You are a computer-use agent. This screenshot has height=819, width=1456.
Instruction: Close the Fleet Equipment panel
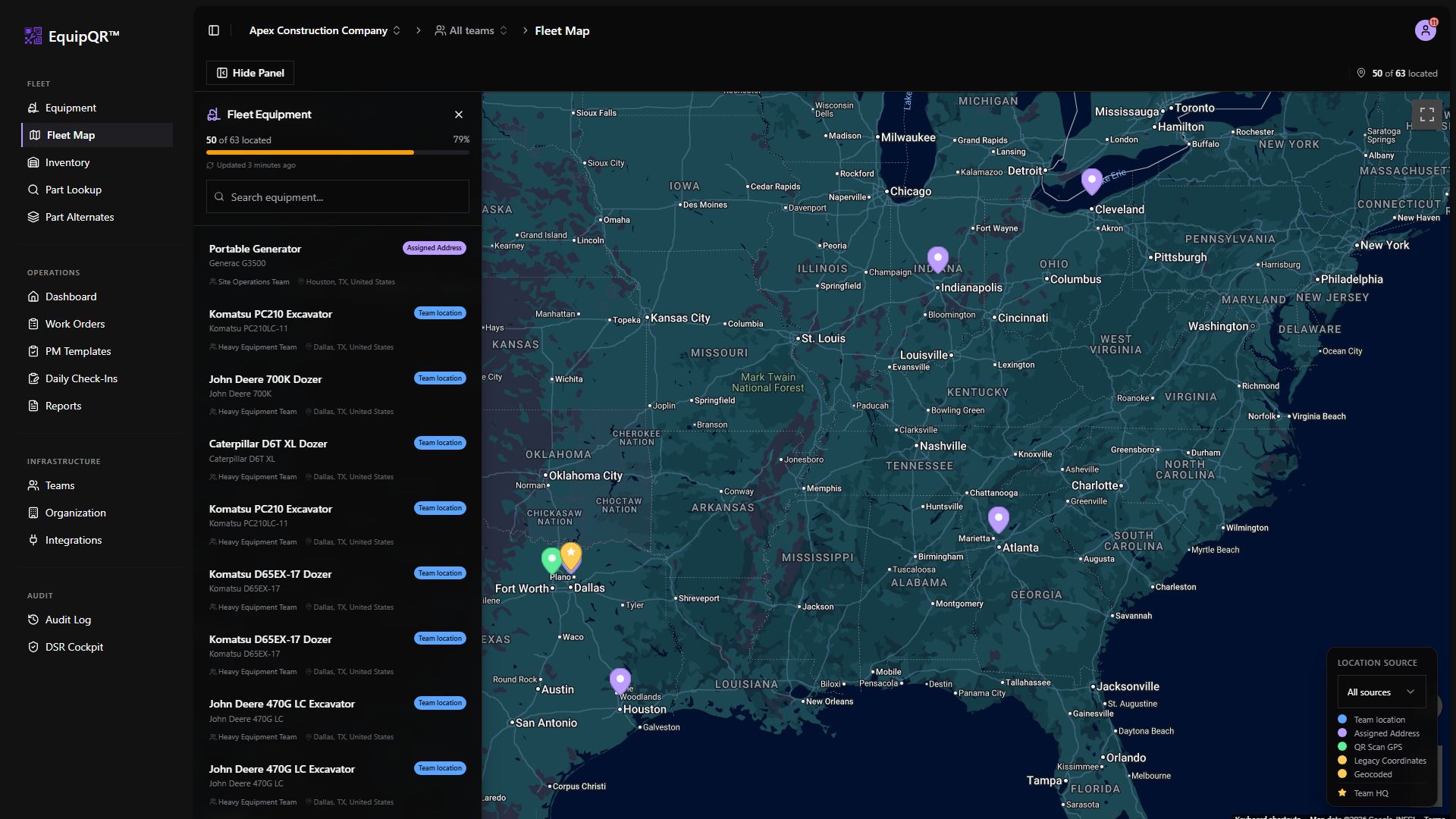459,115
